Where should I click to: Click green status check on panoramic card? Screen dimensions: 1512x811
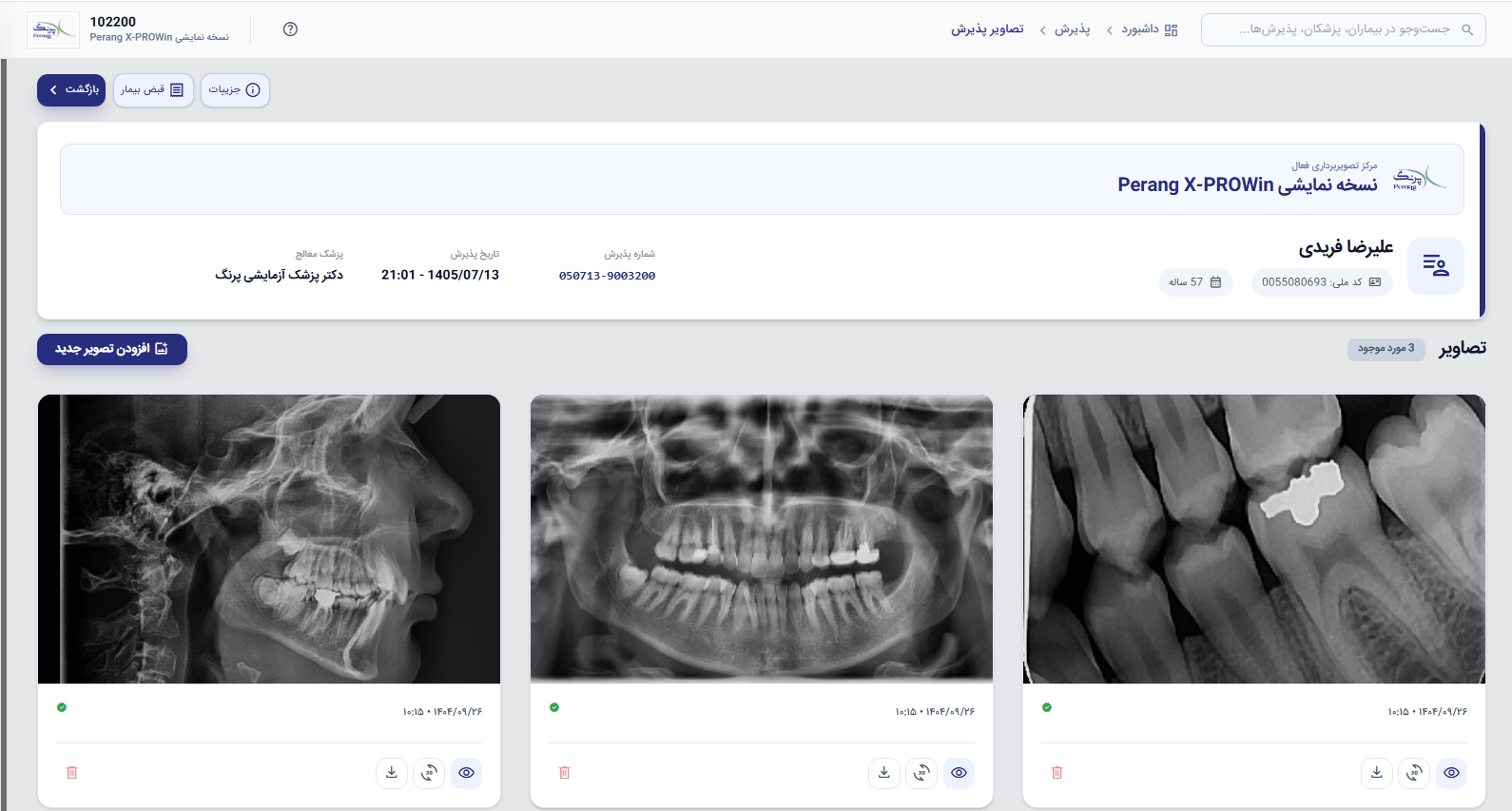(554, 707)
